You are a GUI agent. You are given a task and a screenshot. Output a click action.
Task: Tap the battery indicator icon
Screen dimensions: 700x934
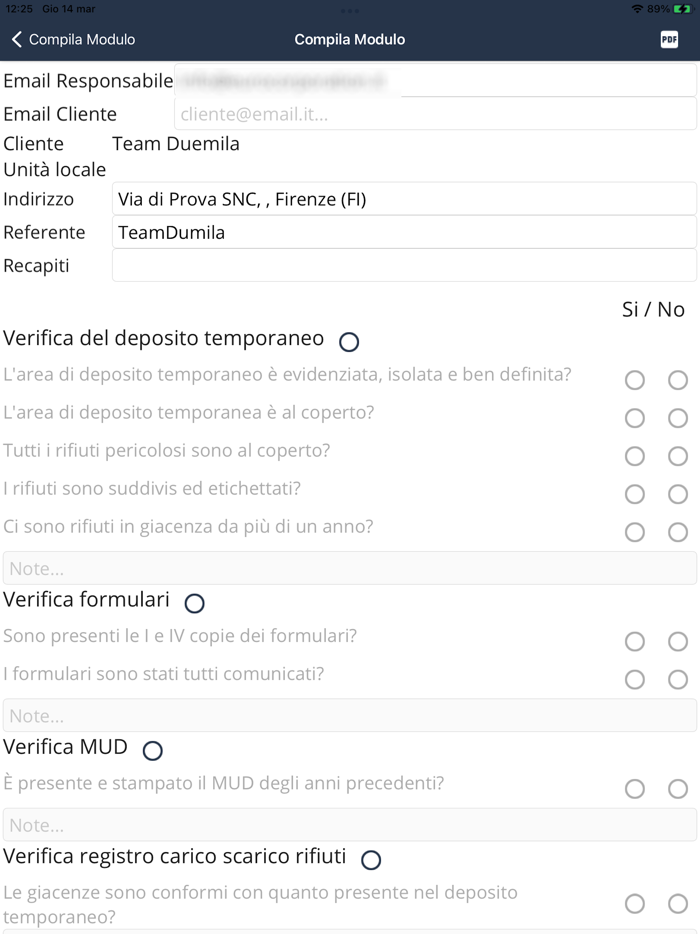pos(682,7)
